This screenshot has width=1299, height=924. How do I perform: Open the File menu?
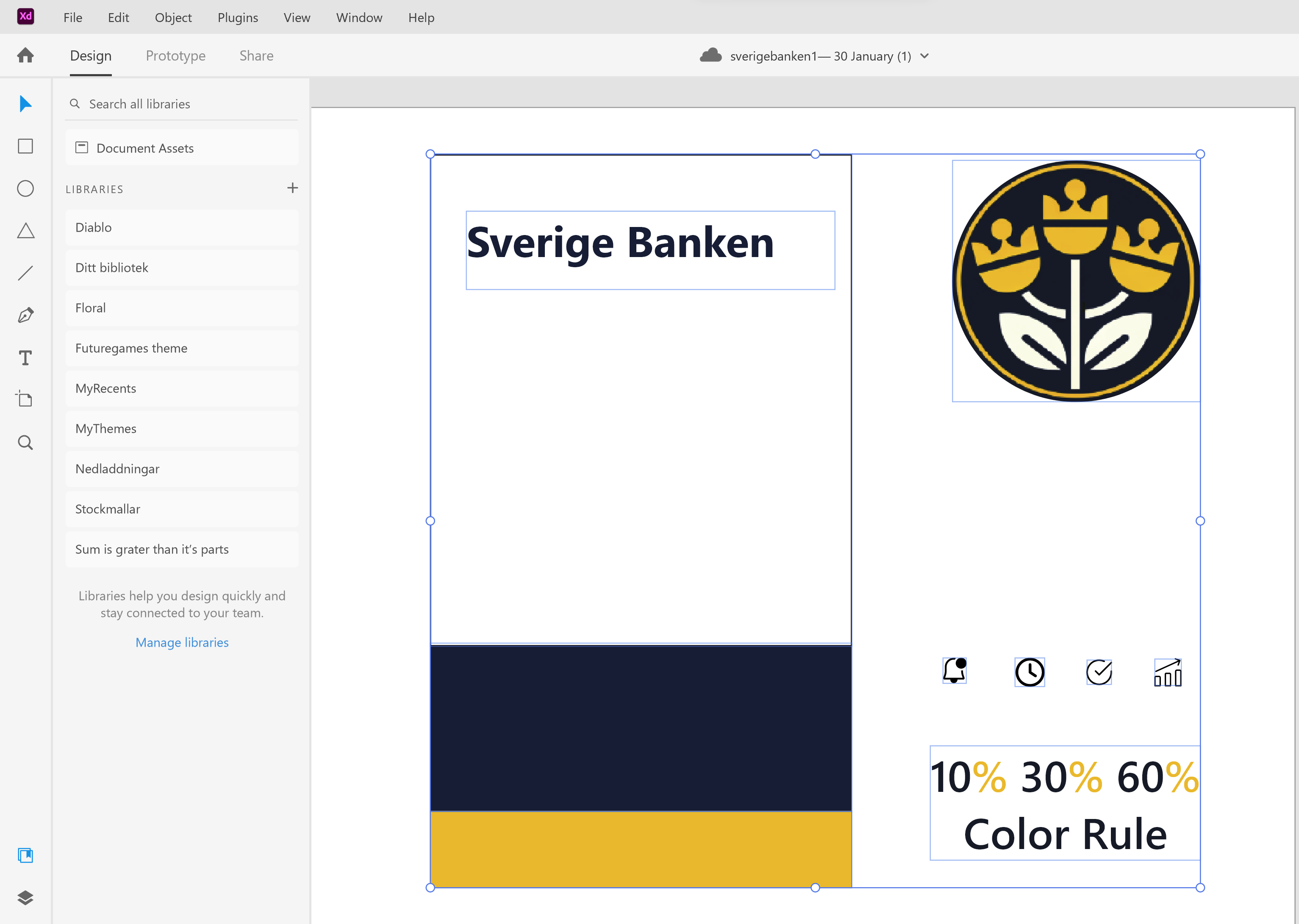(73, 18)
